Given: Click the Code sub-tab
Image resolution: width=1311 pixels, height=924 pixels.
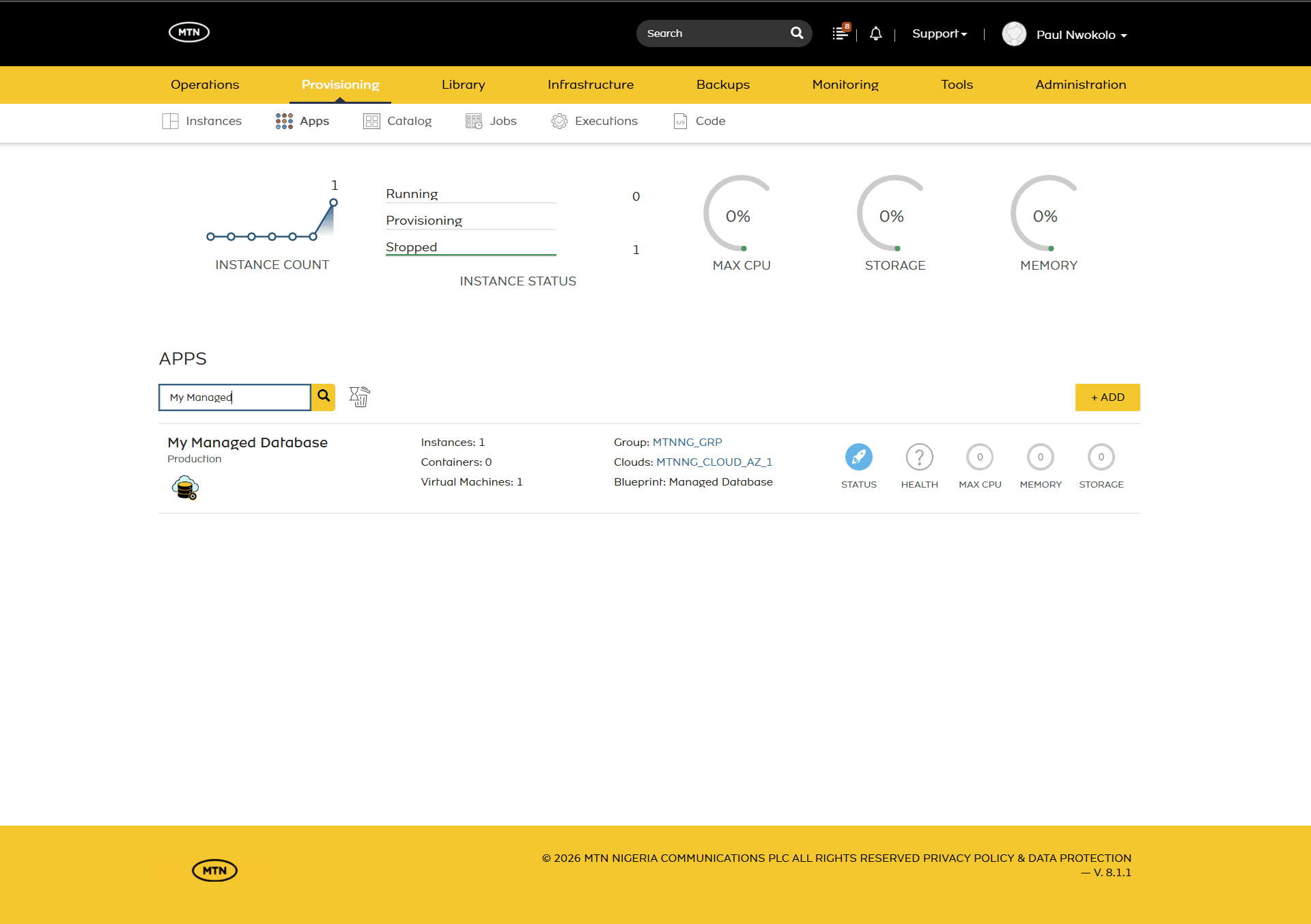Looking at the screenshot, I should pos(699,121).
